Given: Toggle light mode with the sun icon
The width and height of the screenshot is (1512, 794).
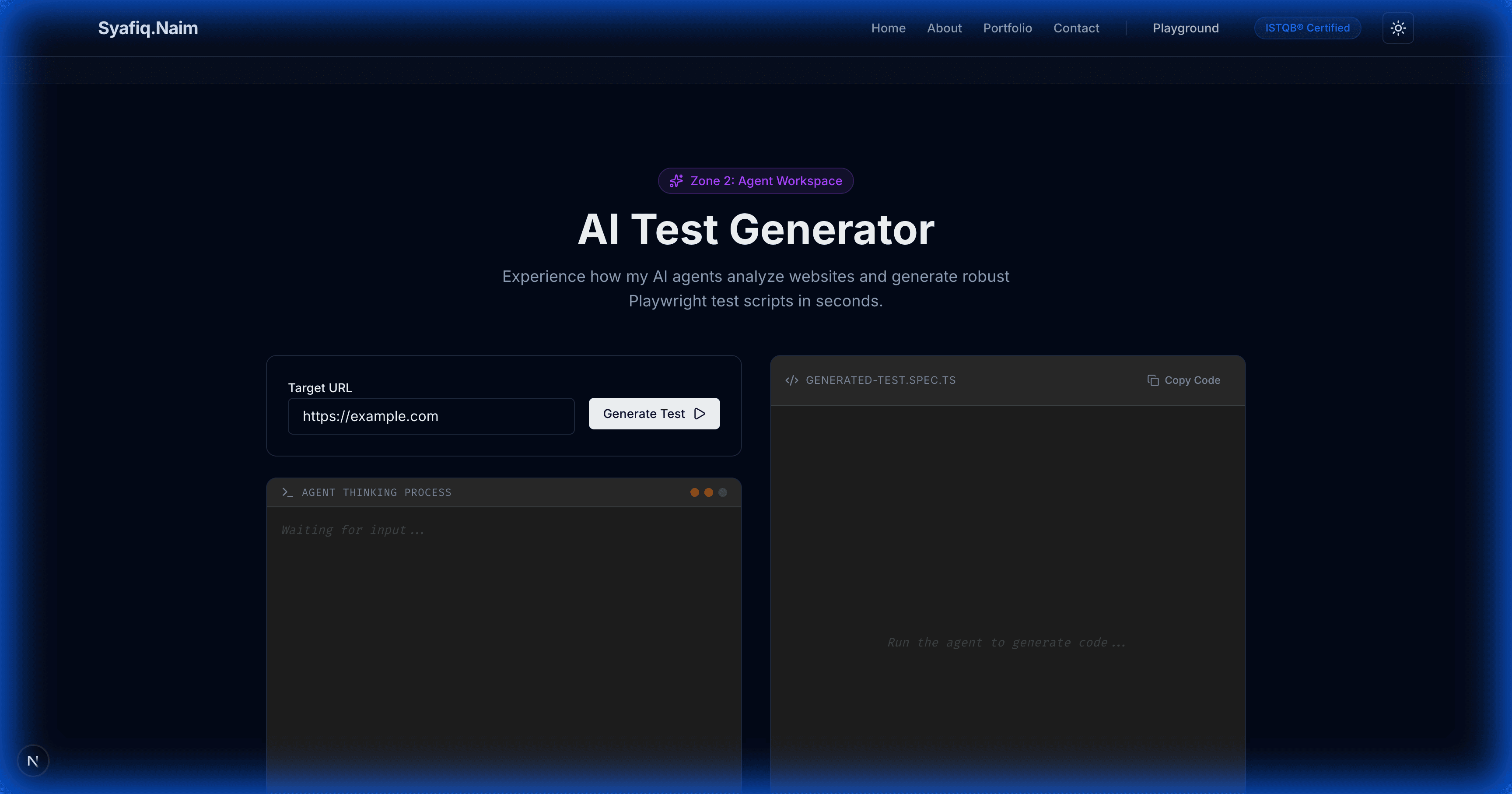Looking at the screenshot, I should pos(1398,28).
